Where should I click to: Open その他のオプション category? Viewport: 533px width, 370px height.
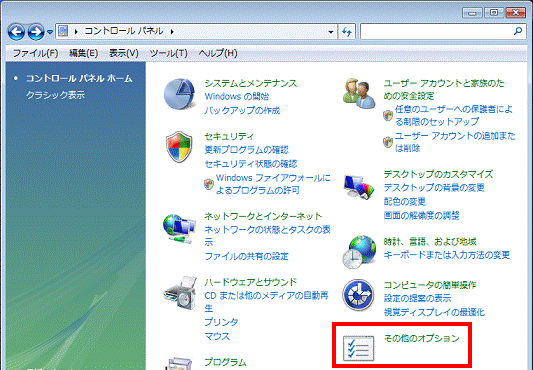point(422,338)
